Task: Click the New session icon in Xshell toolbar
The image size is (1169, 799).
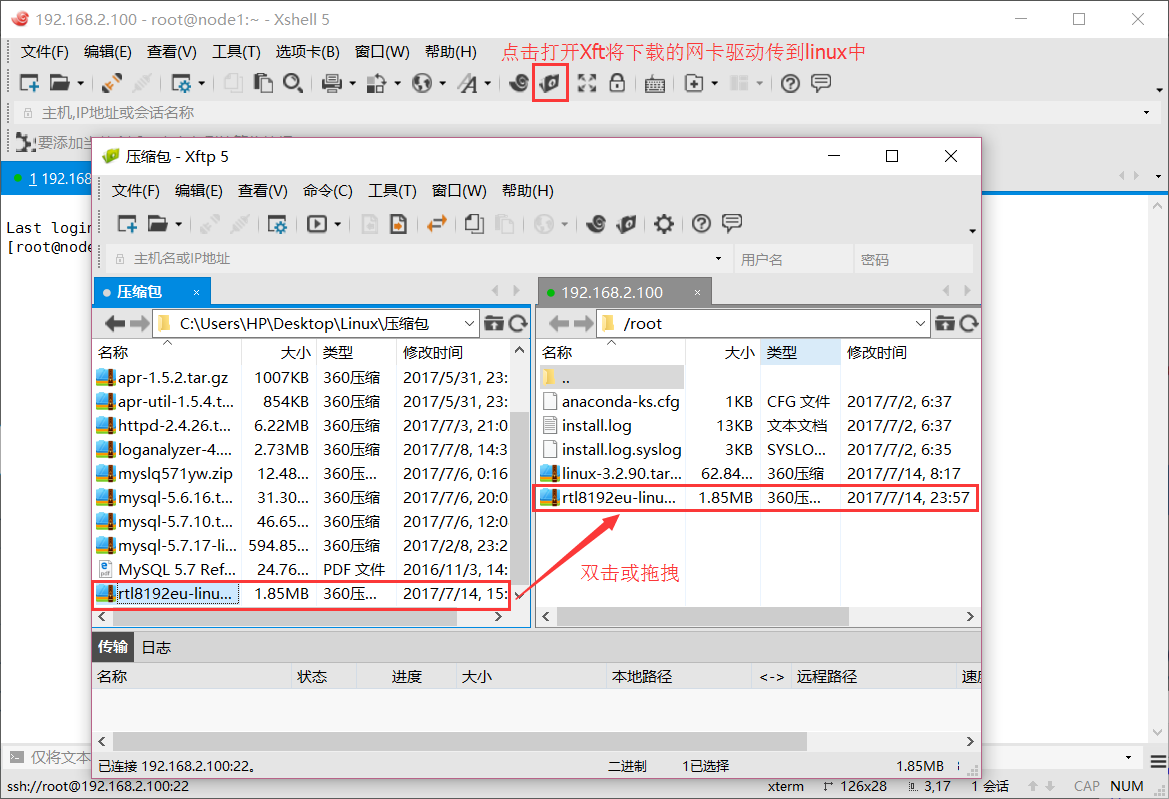Action: pyautogui.click(x=29, y=83)
